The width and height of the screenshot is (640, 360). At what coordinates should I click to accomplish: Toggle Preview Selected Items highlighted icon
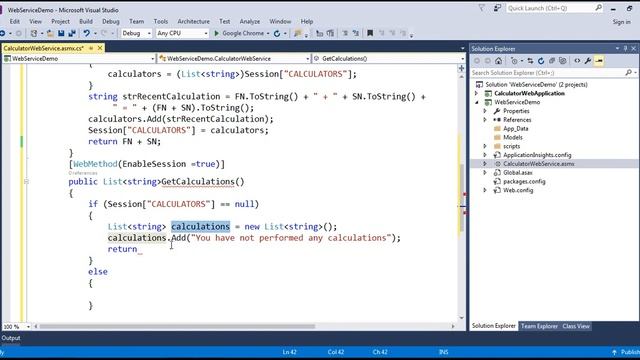[x=599, y=61]
